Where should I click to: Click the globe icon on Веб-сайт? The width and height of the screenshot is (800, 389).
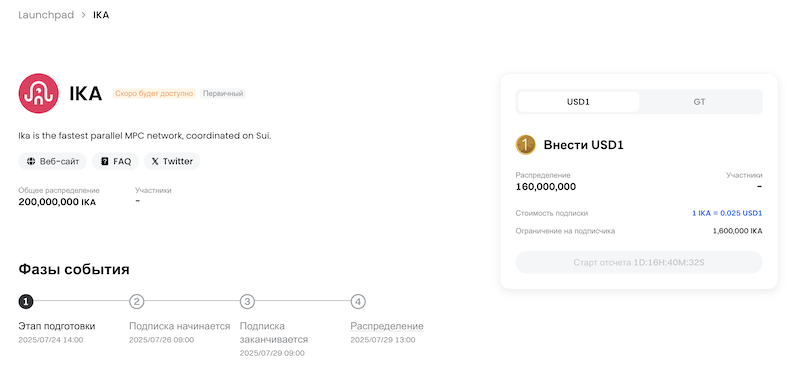[31, 161]
